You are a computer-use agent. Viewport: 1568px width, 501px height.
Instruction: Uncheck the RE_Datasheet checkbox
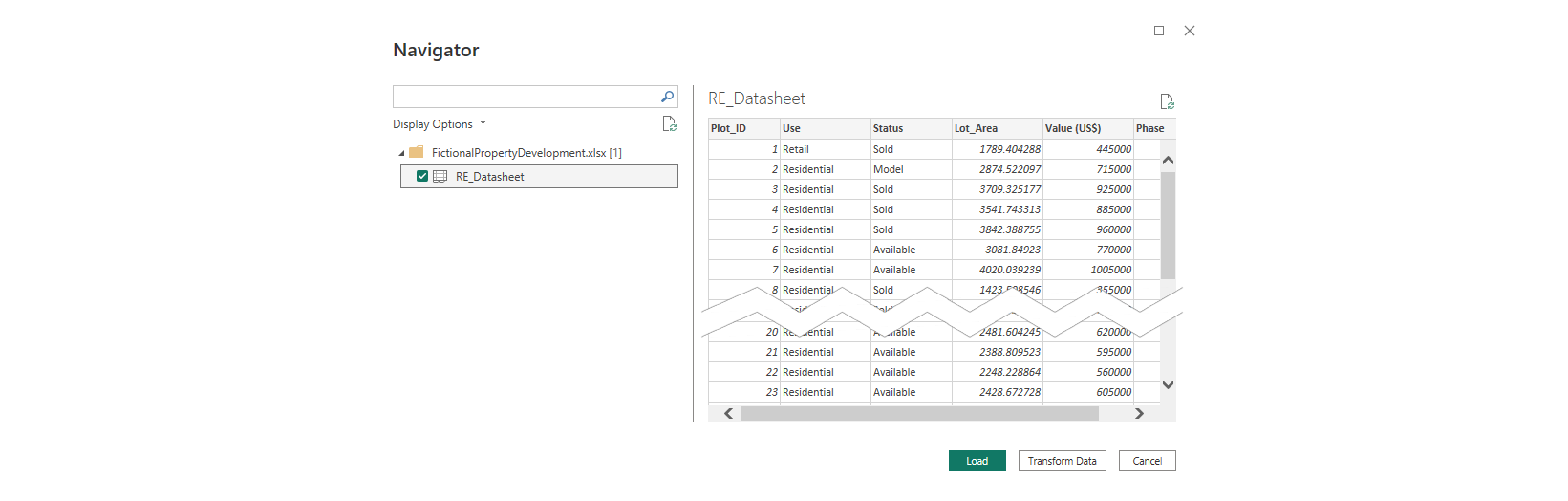(422, 177)
